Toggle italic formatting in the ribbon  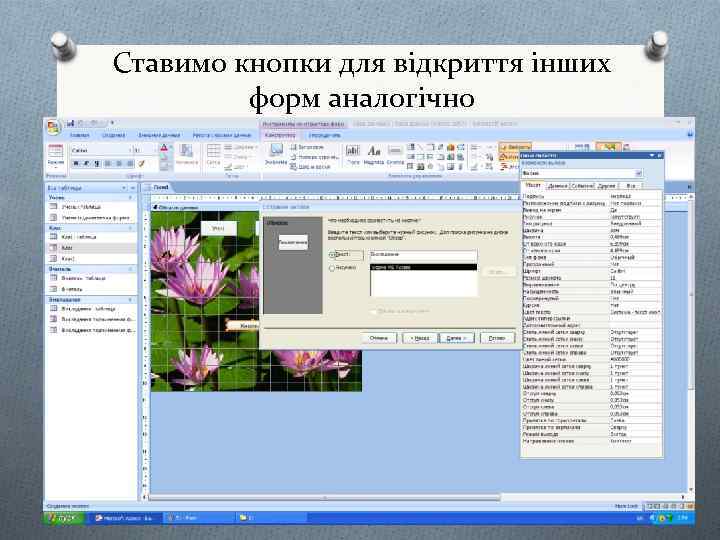86,163
